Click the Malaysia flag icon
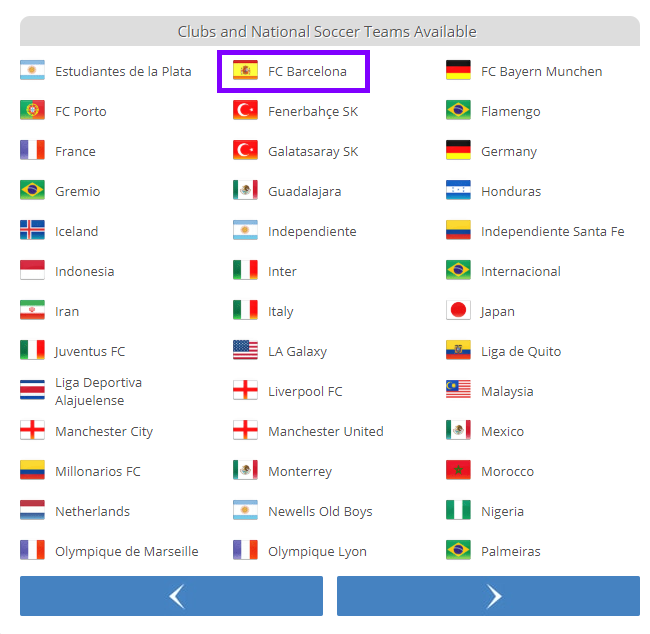The image size is (650, 634). click(458, 390)
